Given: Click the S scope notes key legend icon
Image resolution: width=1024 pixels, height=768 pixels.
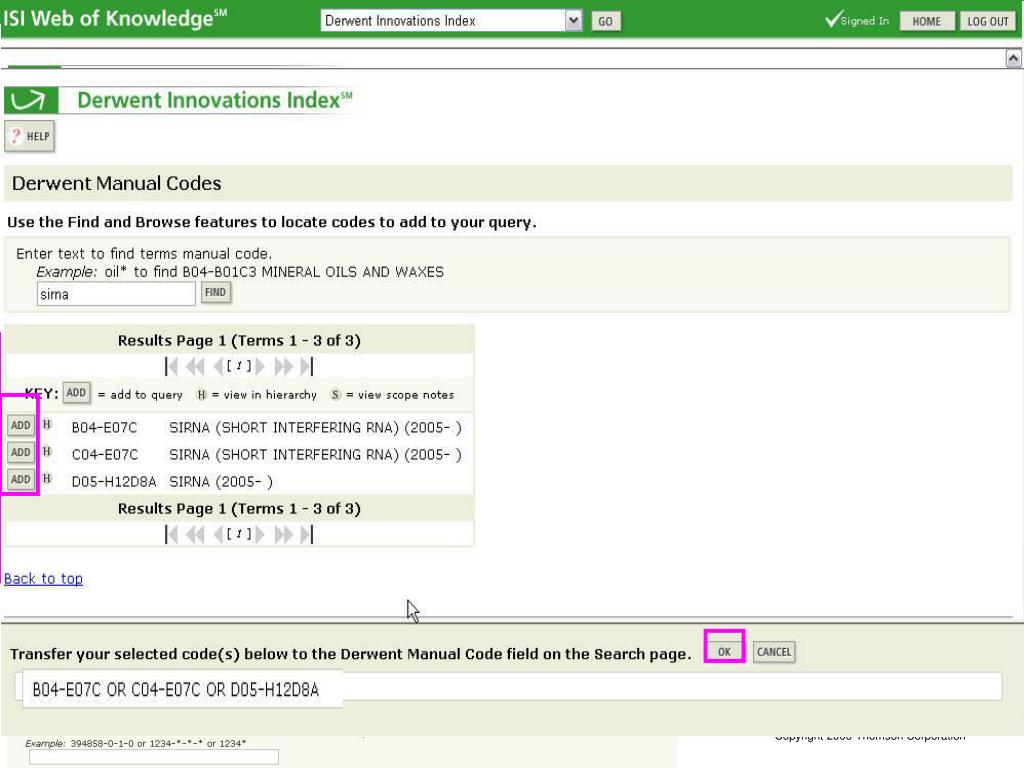Looking at the screenshot, I should [x=335, y=394].
